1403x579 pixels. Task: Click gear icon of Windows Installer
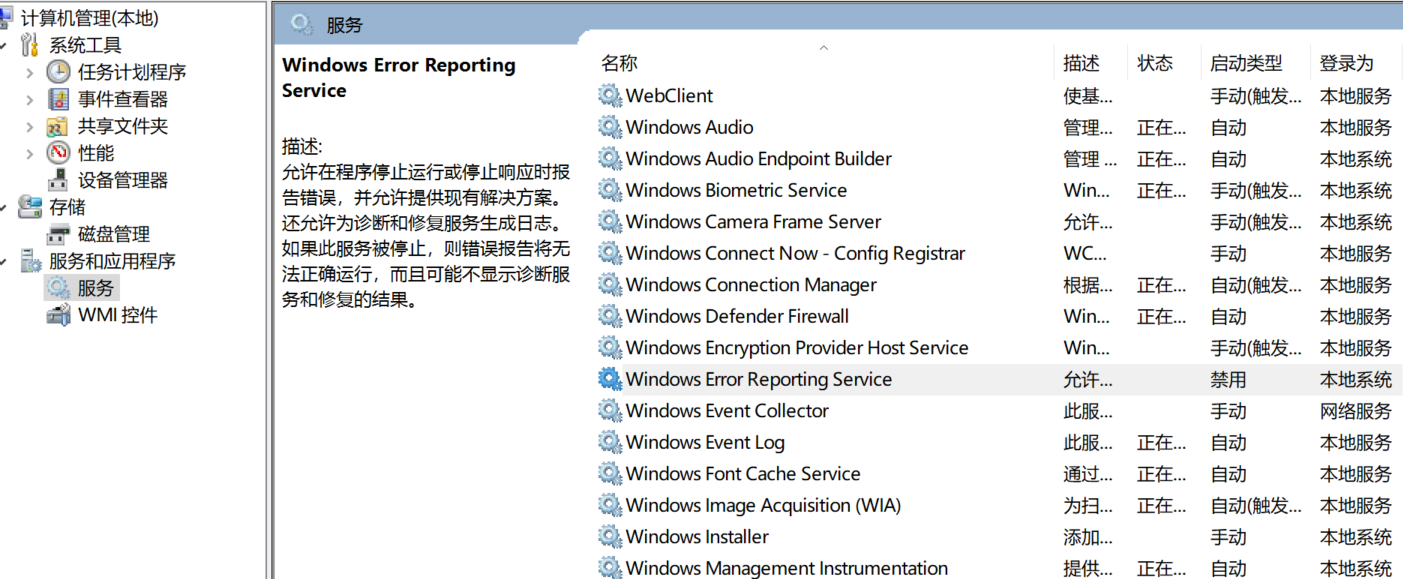pyautogui.click(x=610, y=537)
